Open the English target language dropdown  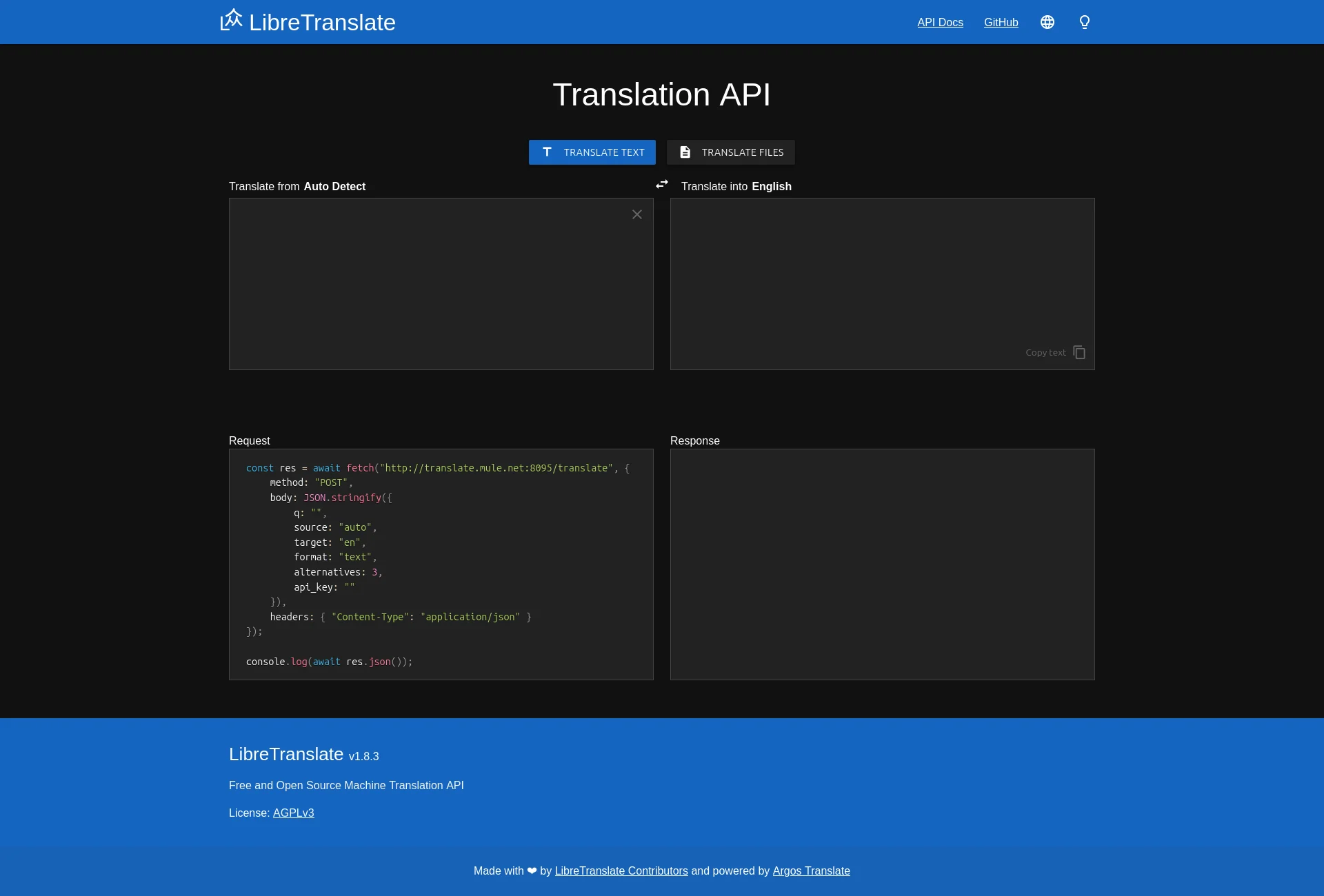point(772,186)
